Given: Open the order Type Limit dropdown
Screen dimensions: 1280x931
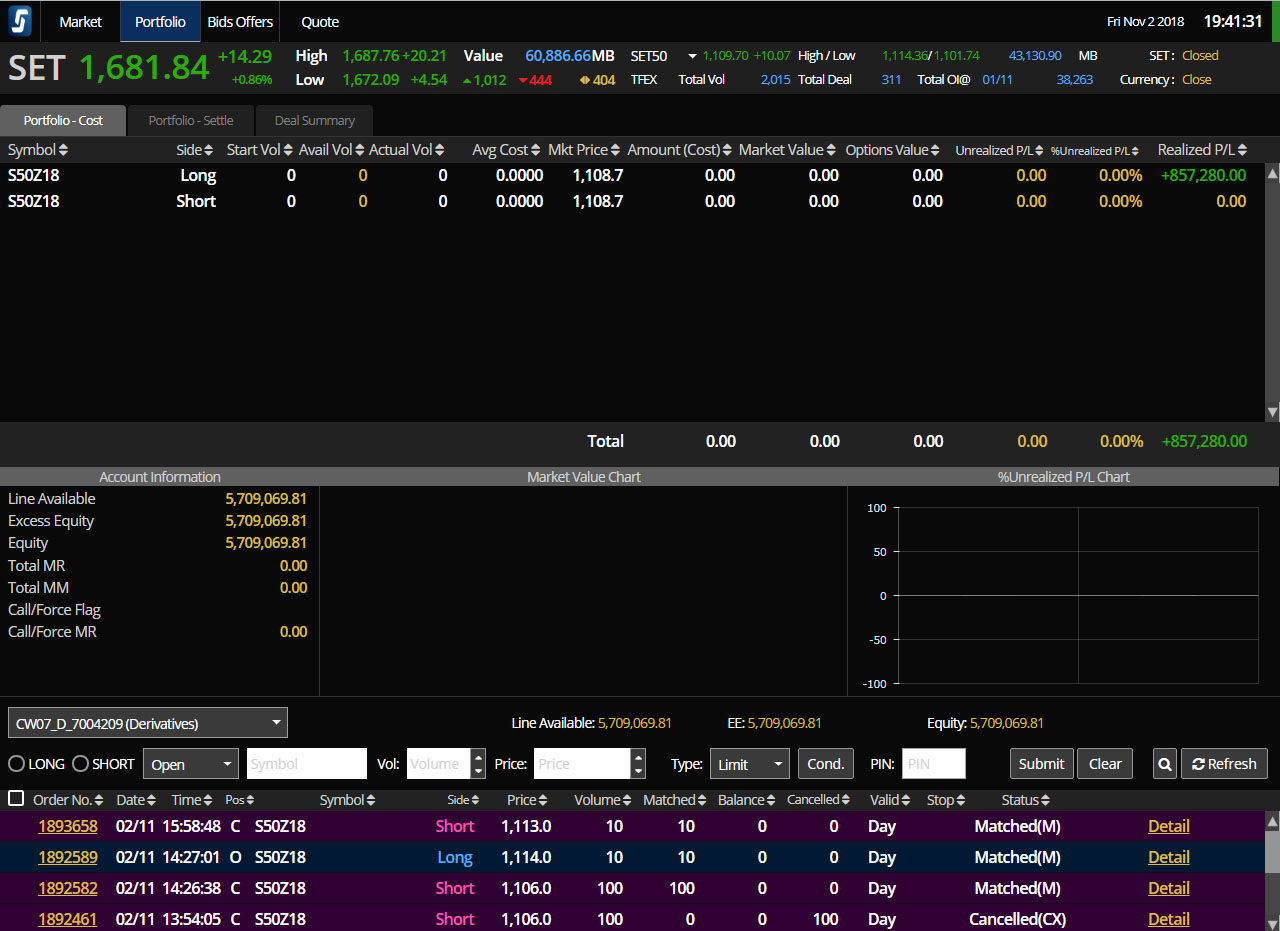Looking at the screenshot, I should pyautogui.click(x=749, y=764).
